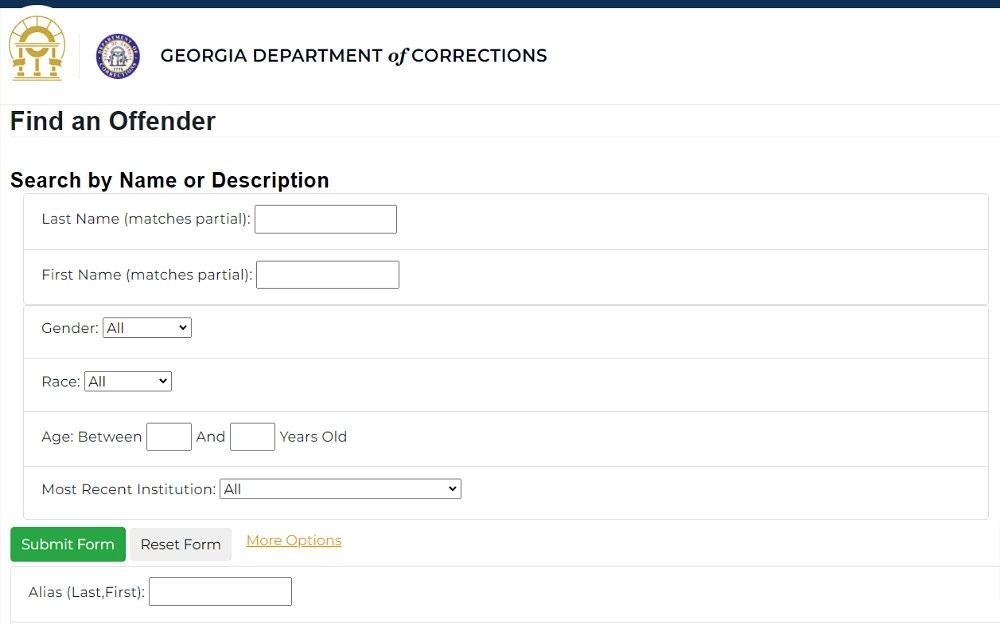Click the gold Georgia state seal logo
1000x625 pixels.
pyautogui.click(x=37, y=48)
